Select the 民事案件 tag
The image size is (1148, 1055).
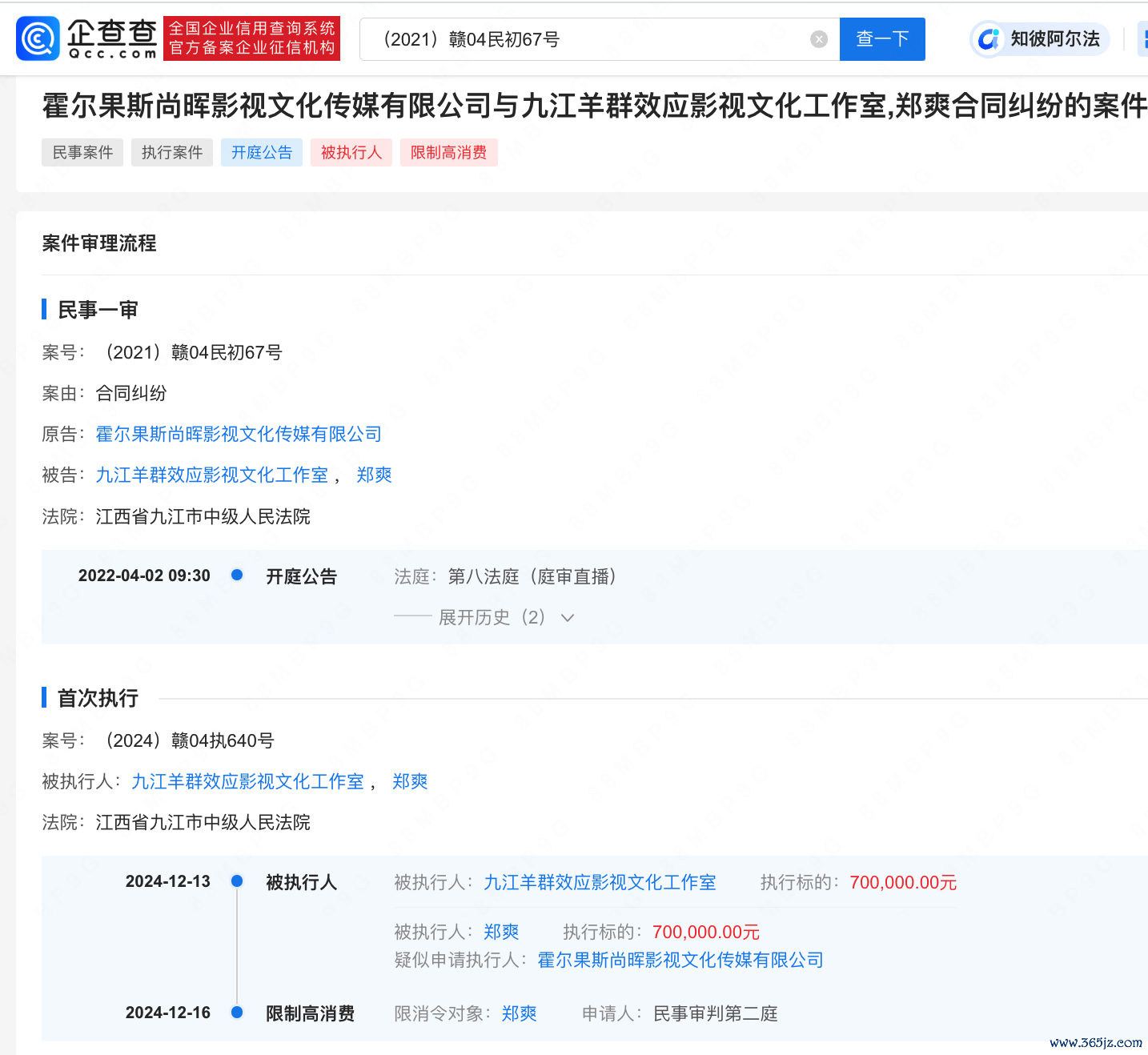[x=82, y=152]
